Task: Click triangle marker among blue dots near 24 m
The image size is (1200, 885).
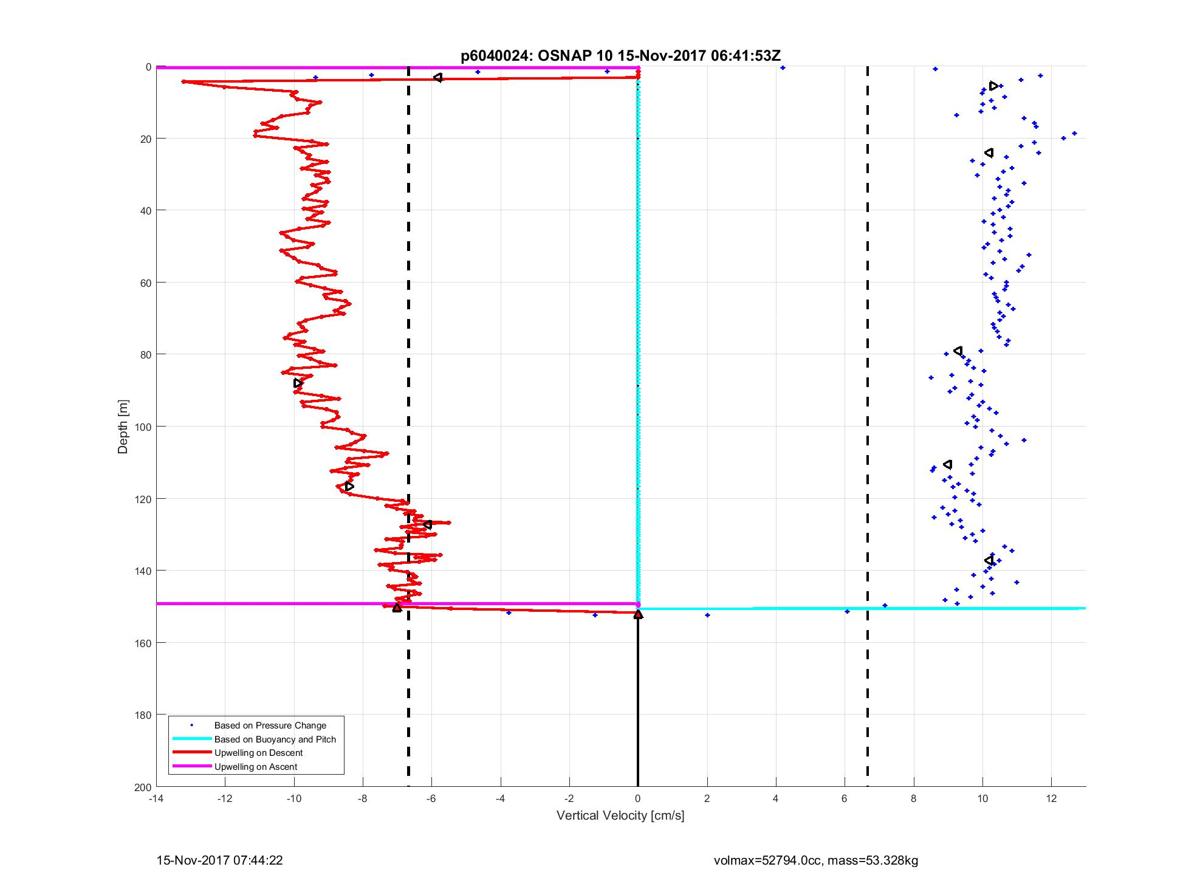Action: coord(989,153)
